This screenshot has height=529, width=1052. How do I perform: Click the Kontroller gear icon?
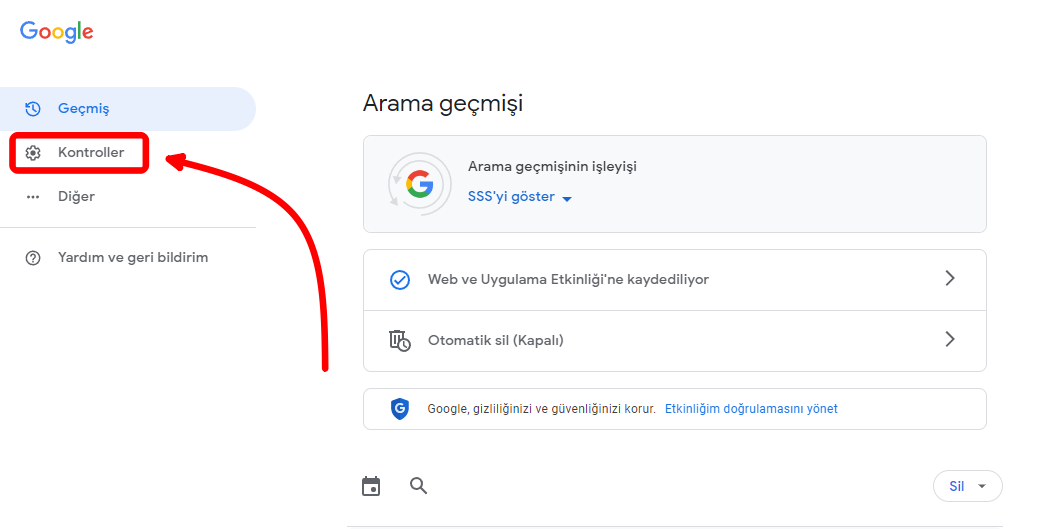coord(33,153)
